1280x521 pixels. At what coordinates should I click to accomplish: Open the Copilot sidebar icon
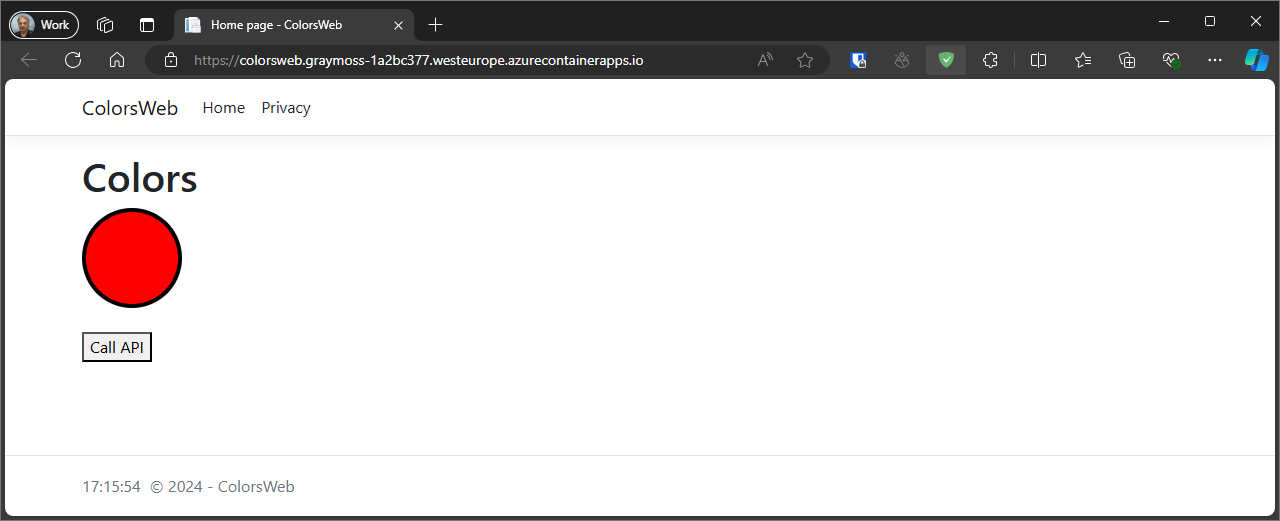(1256, 60)
